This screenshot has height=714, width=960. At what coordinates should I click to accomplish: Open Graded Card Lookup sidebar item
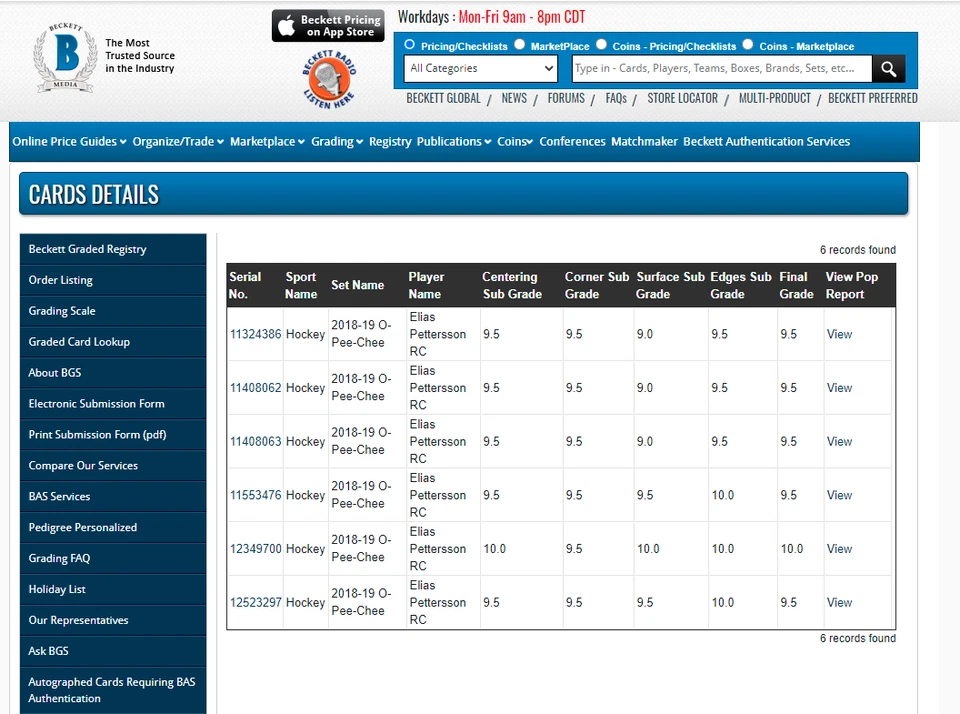pyautogui.click(x=113, y=342)
